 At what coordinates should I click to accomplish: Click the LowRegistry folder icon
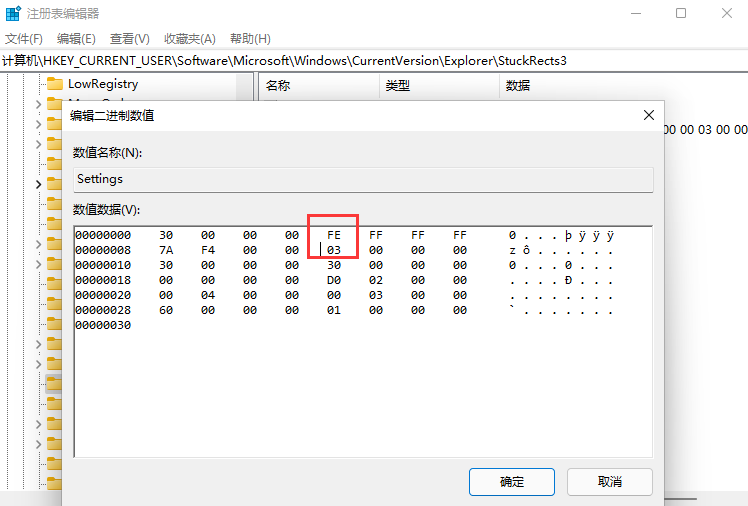click(55, 84)
